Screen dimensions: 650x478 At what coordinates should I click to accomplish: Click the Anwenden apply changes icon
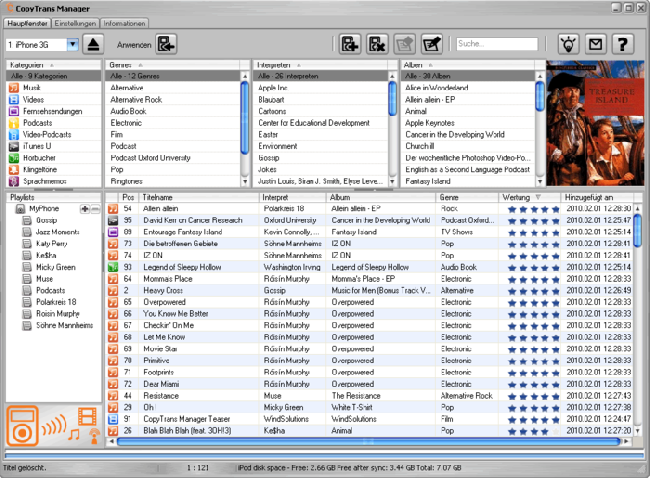pyautogui.click(x=165, y=44)
